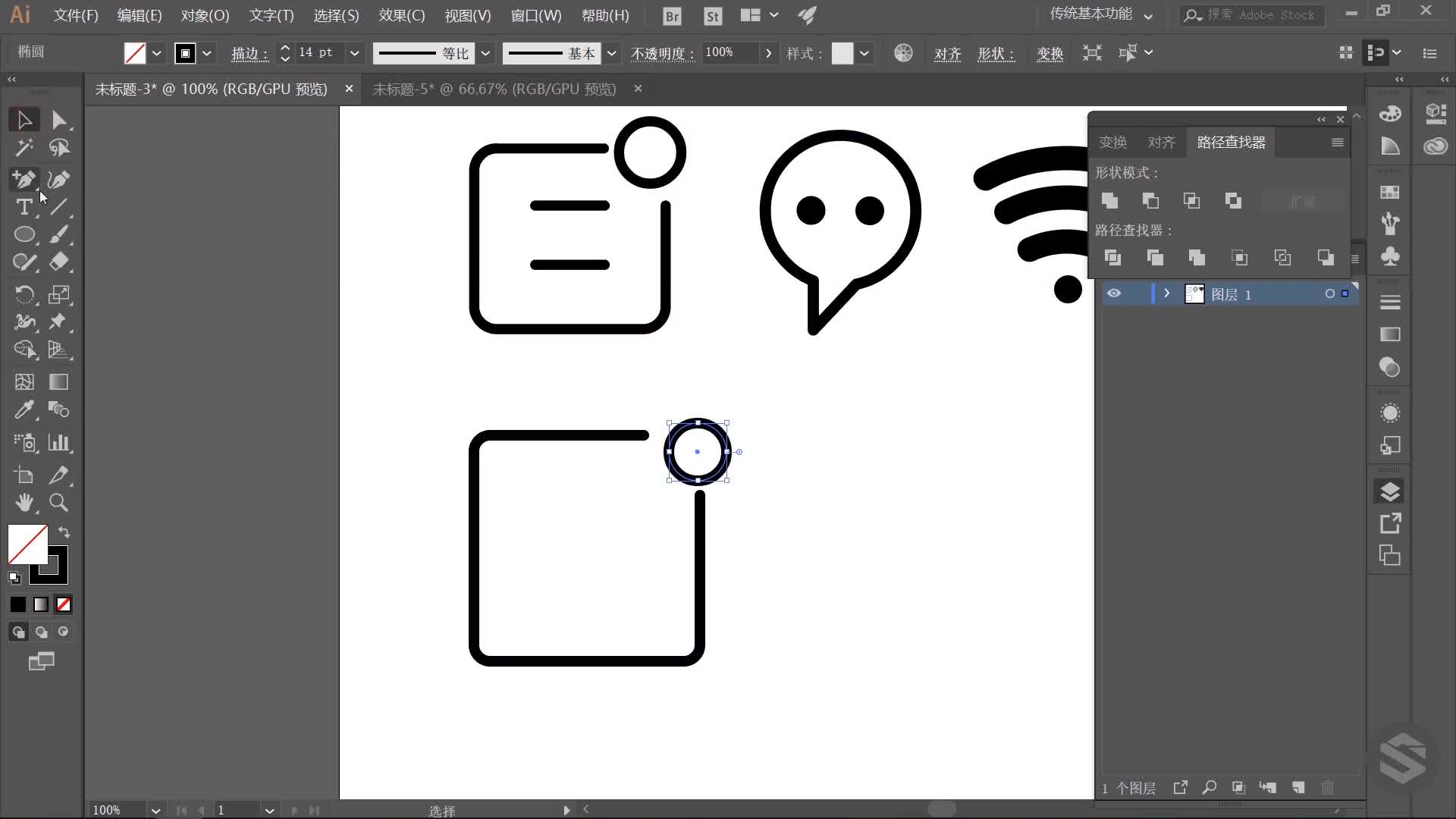Click 不透明度 opacity link
The image size is (1456, 819).
point(663,54)
